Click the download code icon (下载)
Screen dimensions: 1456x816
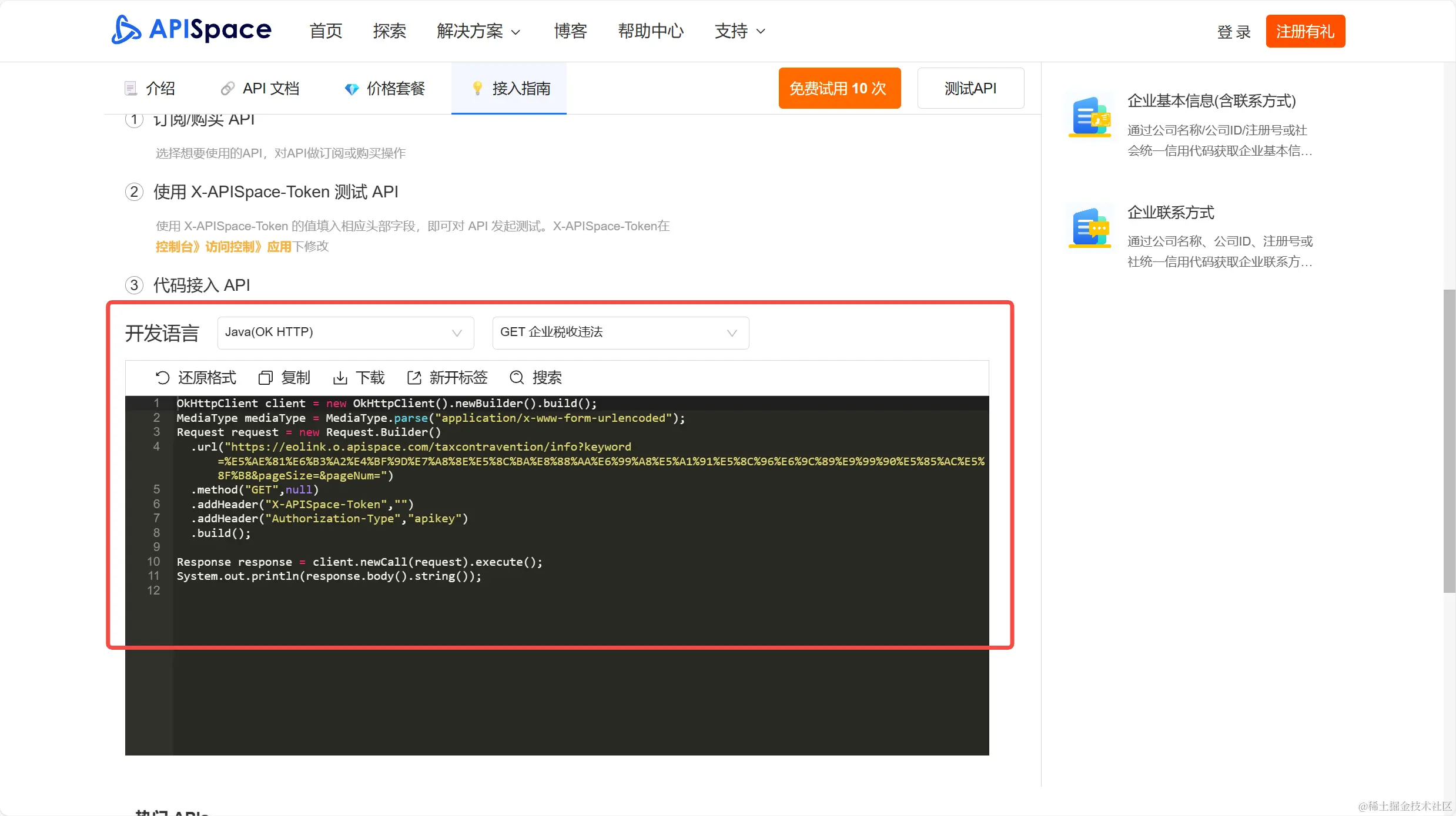[x=340, y=378]
